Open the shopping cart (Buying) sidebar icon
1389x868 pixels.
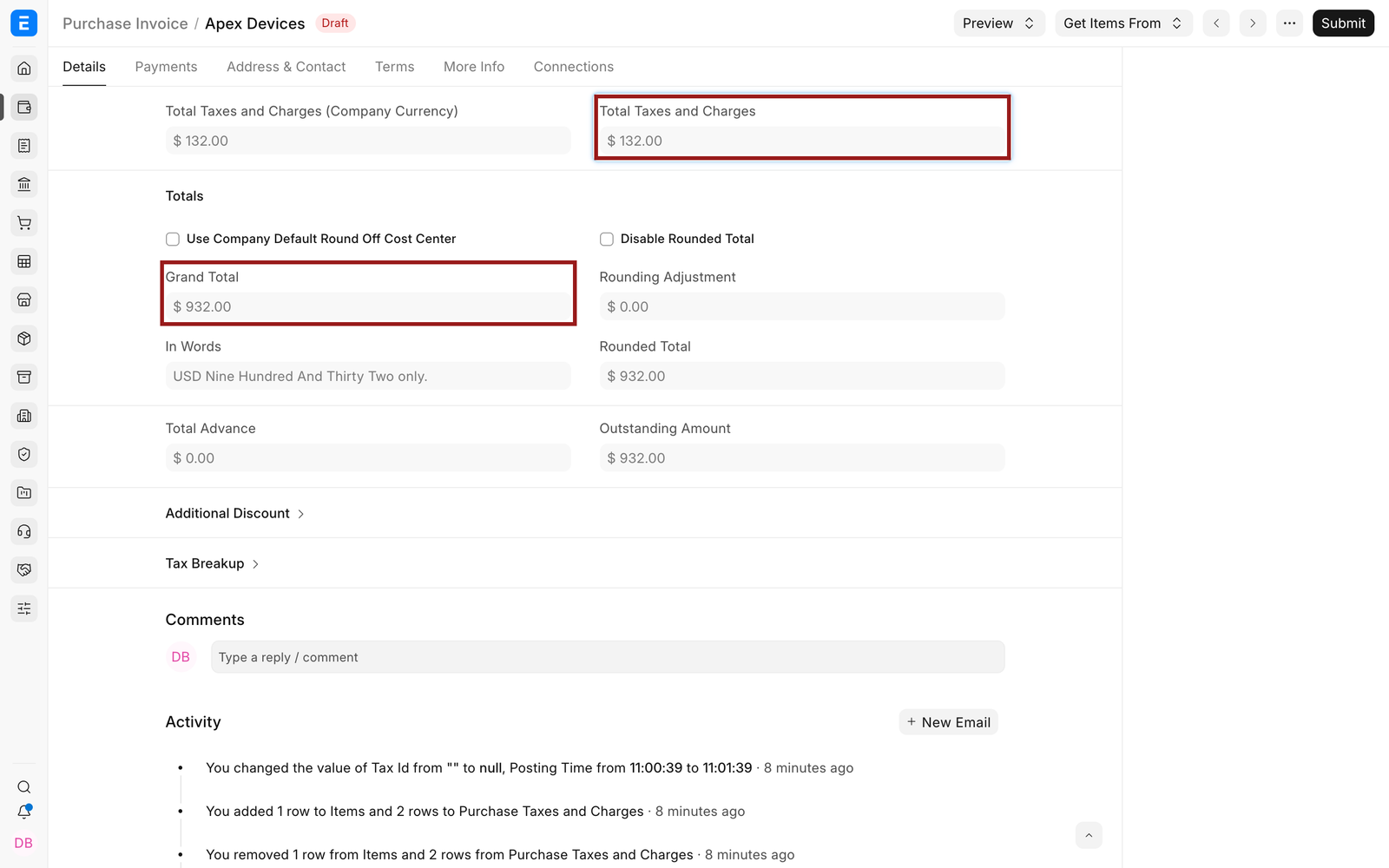point(24,223)
